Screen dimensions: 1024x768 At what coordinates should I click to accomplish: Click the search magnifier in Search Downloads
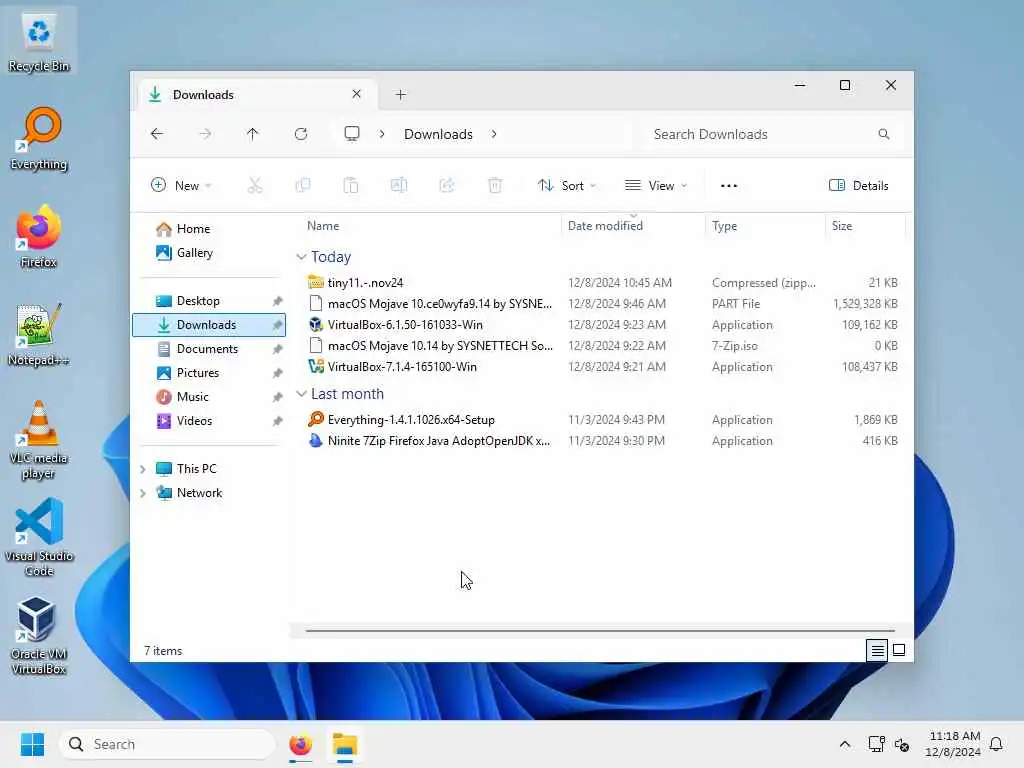click(x=884, y=134)
